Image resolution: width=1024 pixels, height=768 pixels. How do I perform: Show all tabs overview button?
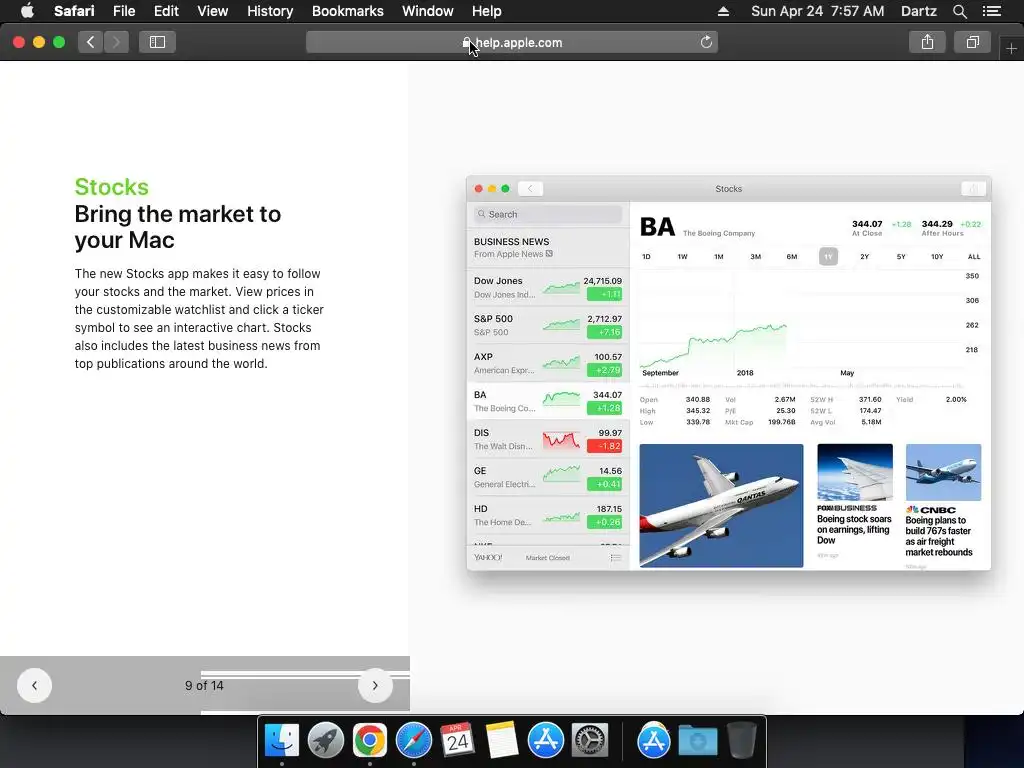click(x=972, y=42)
